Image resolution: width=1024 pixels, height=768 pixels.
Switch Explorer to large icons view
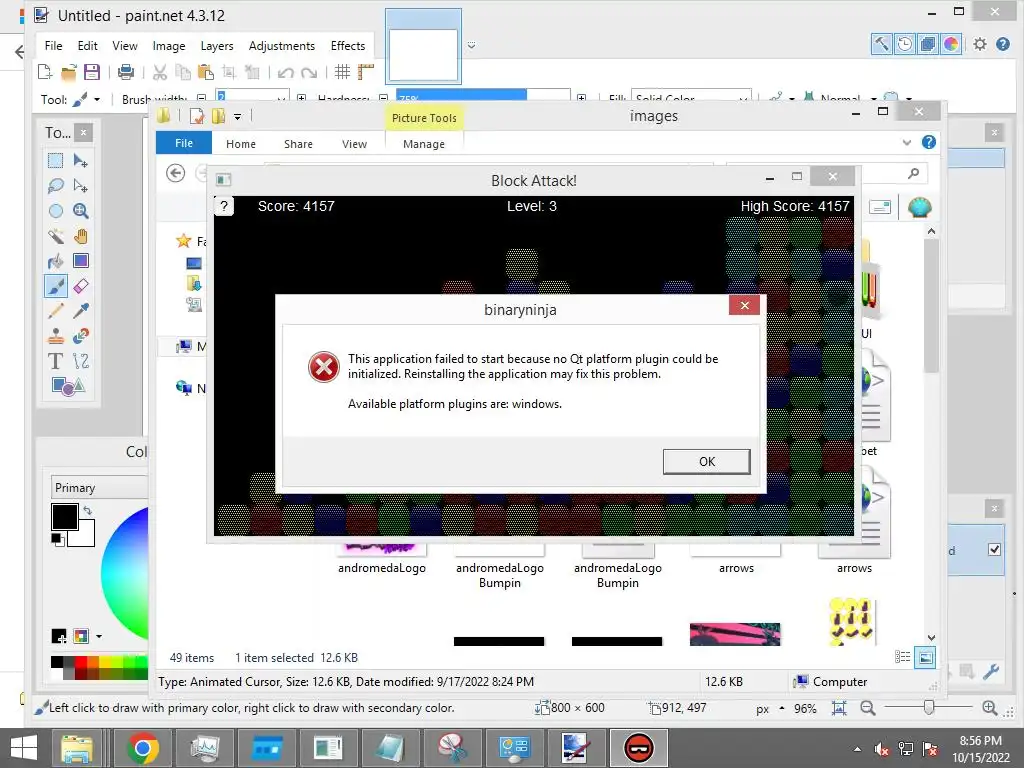(x=925, y=657)
